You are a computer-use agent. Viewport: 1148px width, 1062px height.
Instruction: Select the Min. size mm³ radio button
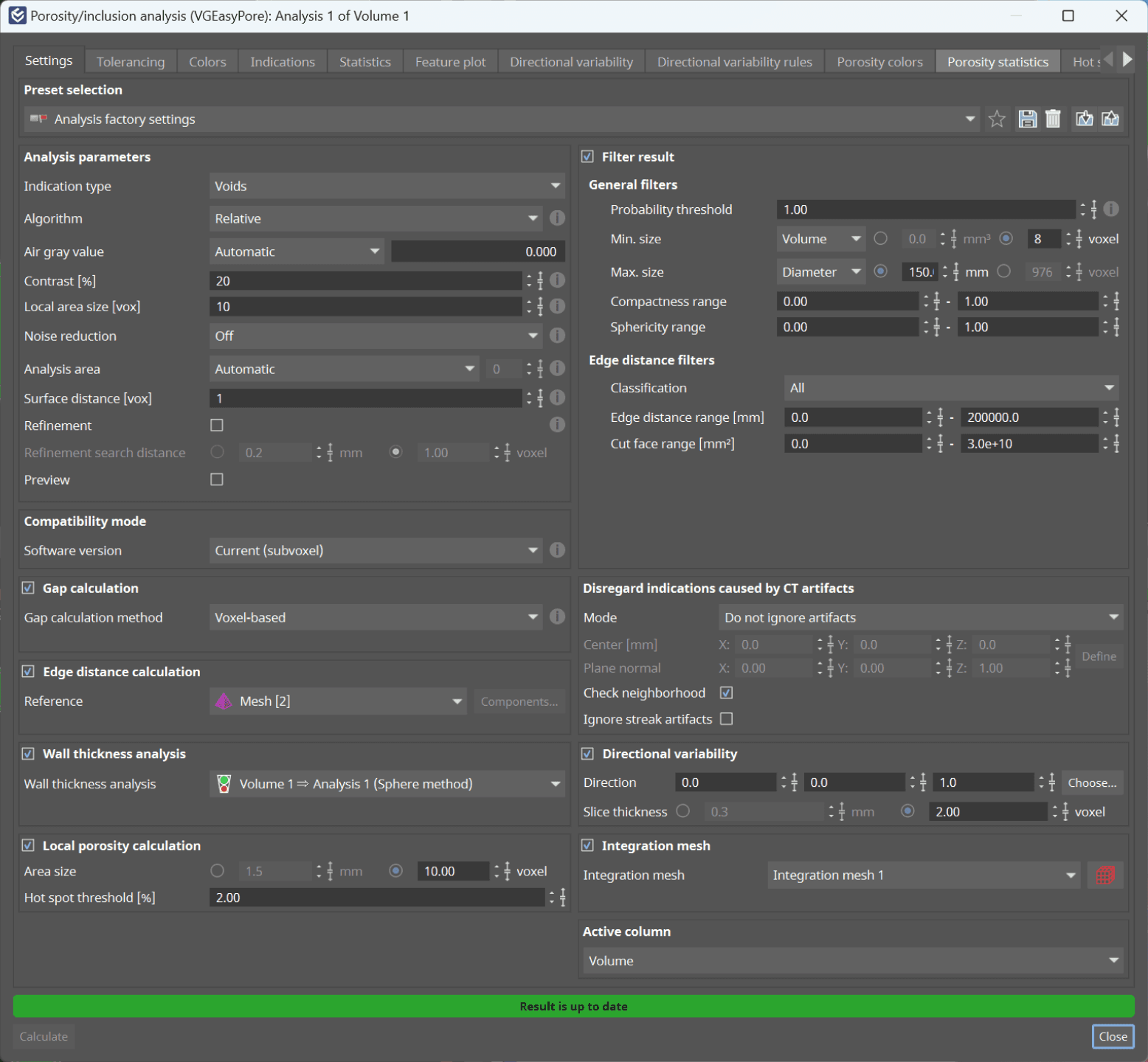click(881, 239)
